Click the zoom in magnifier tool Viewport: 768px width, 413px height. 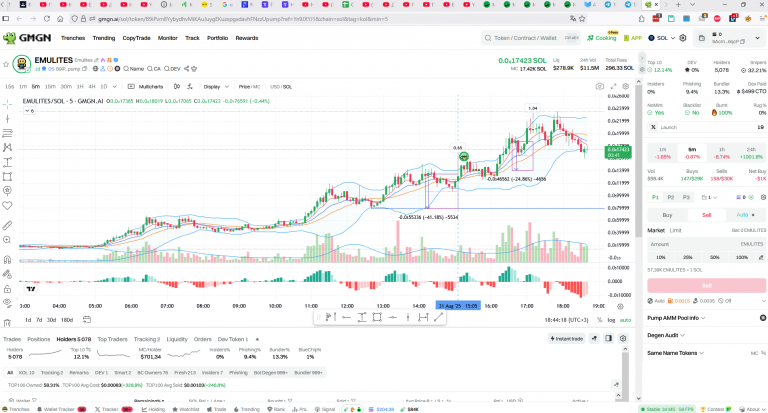click(x=7, y=240)
